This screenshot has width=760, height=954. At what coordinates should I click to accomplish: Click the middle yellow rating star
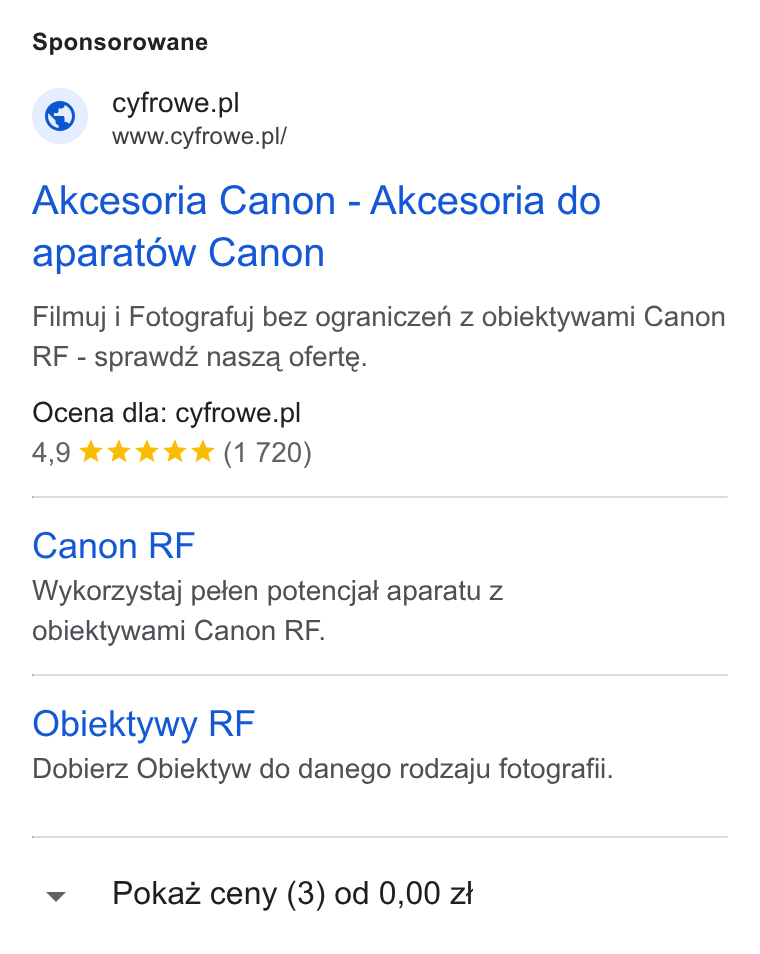coord(147,452)
